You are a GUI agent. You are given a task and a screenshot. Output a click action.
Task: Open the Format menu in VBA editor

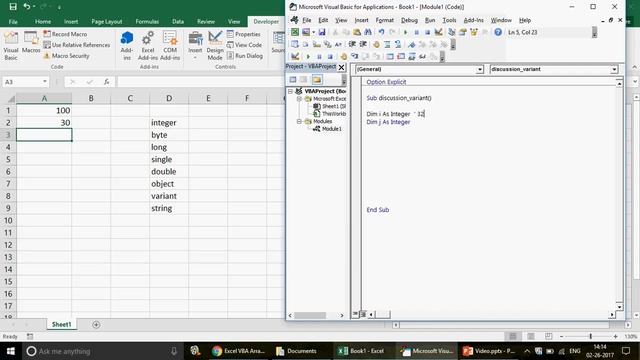click(384, 20)
